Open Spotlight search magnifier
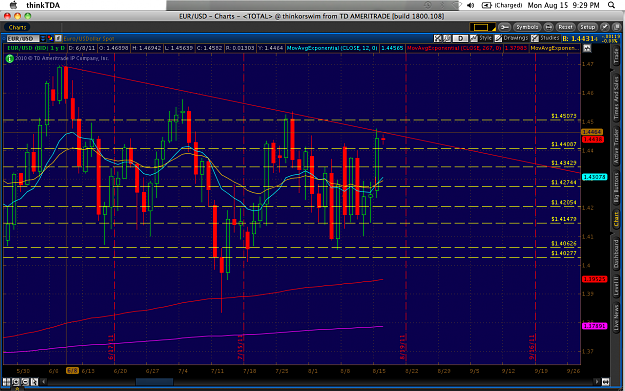Screen dimensions: 625x391 (611, 5)
